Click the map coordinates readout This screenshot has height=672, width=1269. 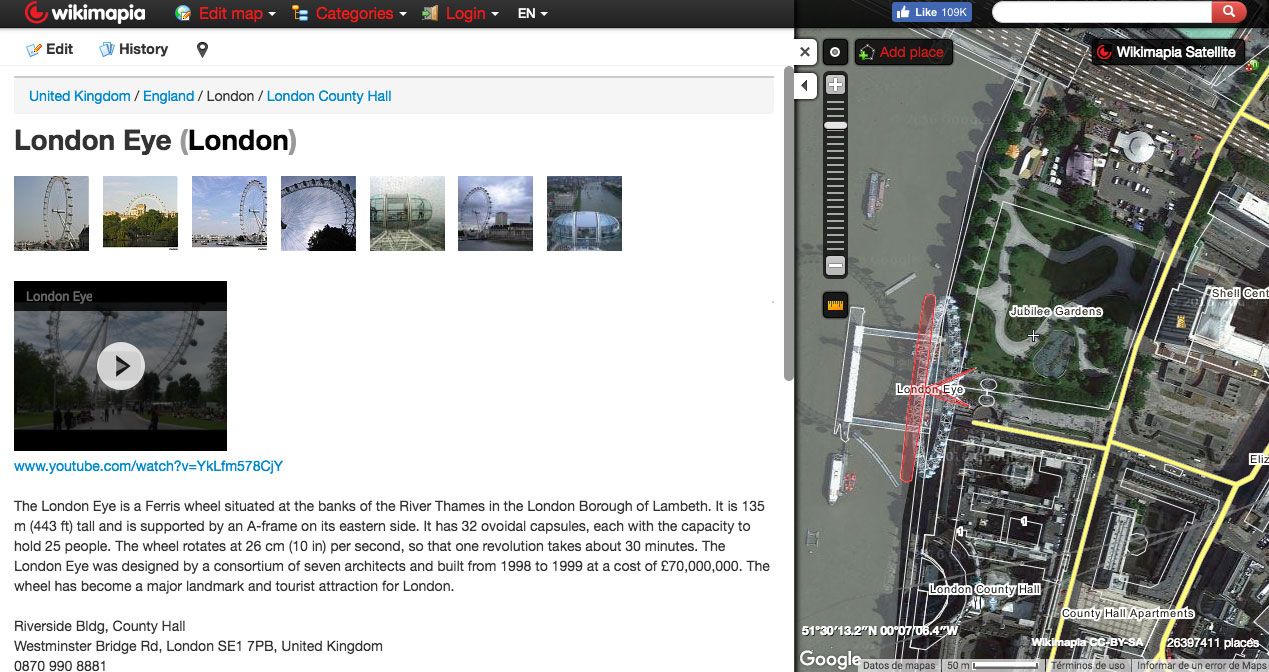pos(880,631)
